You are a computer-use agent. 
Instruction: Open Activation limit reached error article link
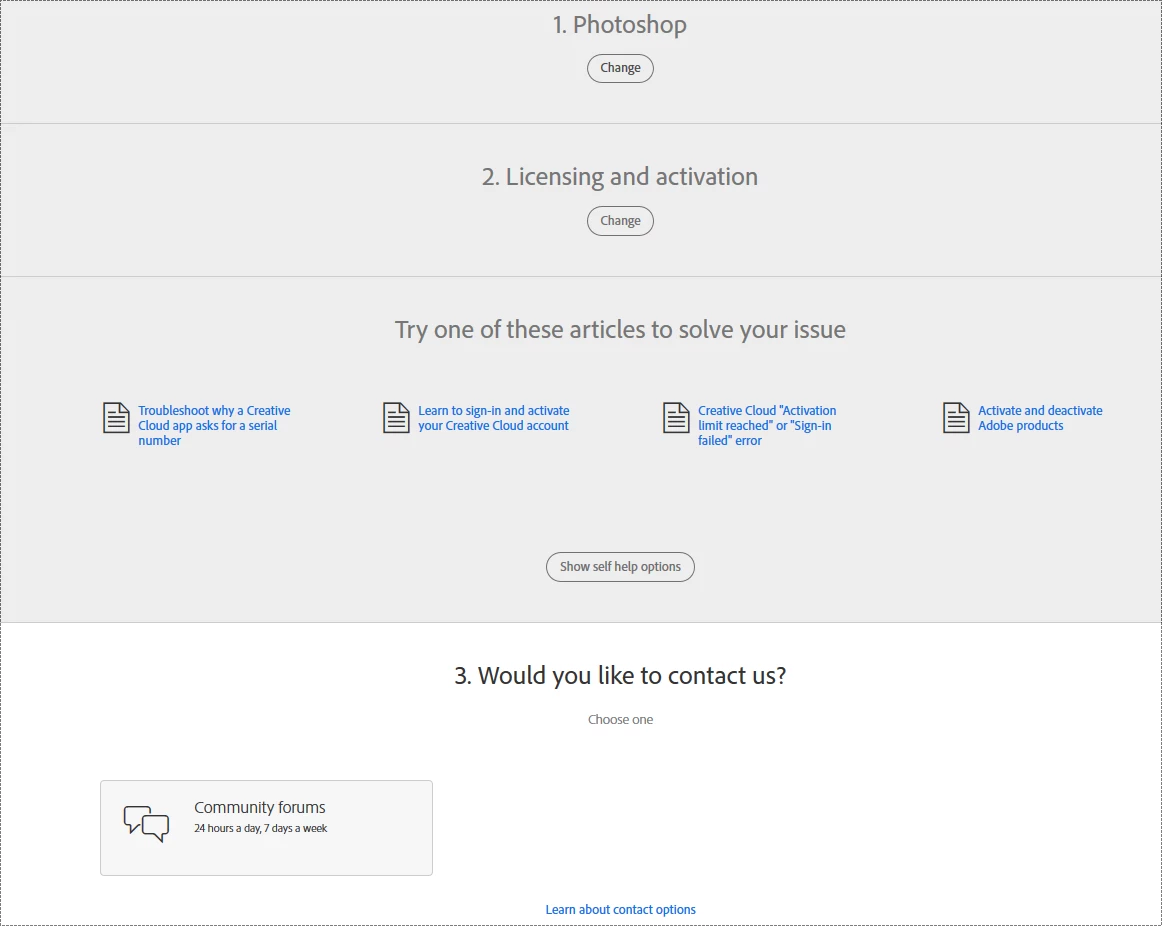[767, 425]
